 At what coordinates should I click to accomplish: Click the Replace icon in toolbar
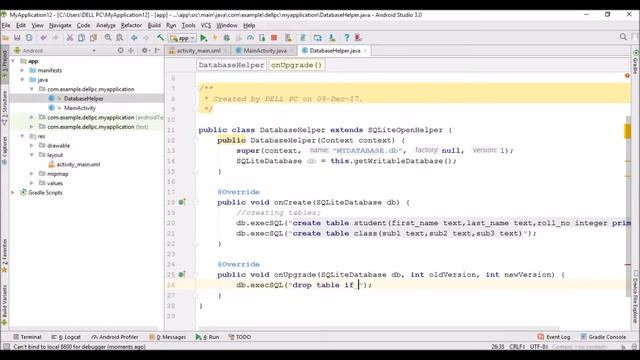[120, 38]
